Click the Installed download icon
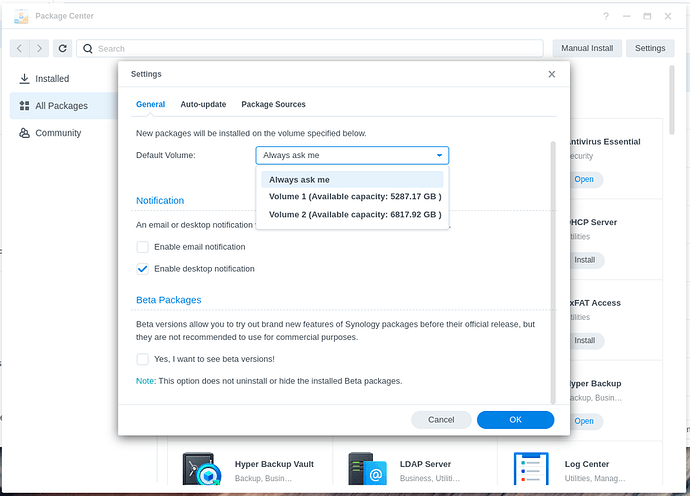The height and width of the screenshot is (496, 690). 25,79
